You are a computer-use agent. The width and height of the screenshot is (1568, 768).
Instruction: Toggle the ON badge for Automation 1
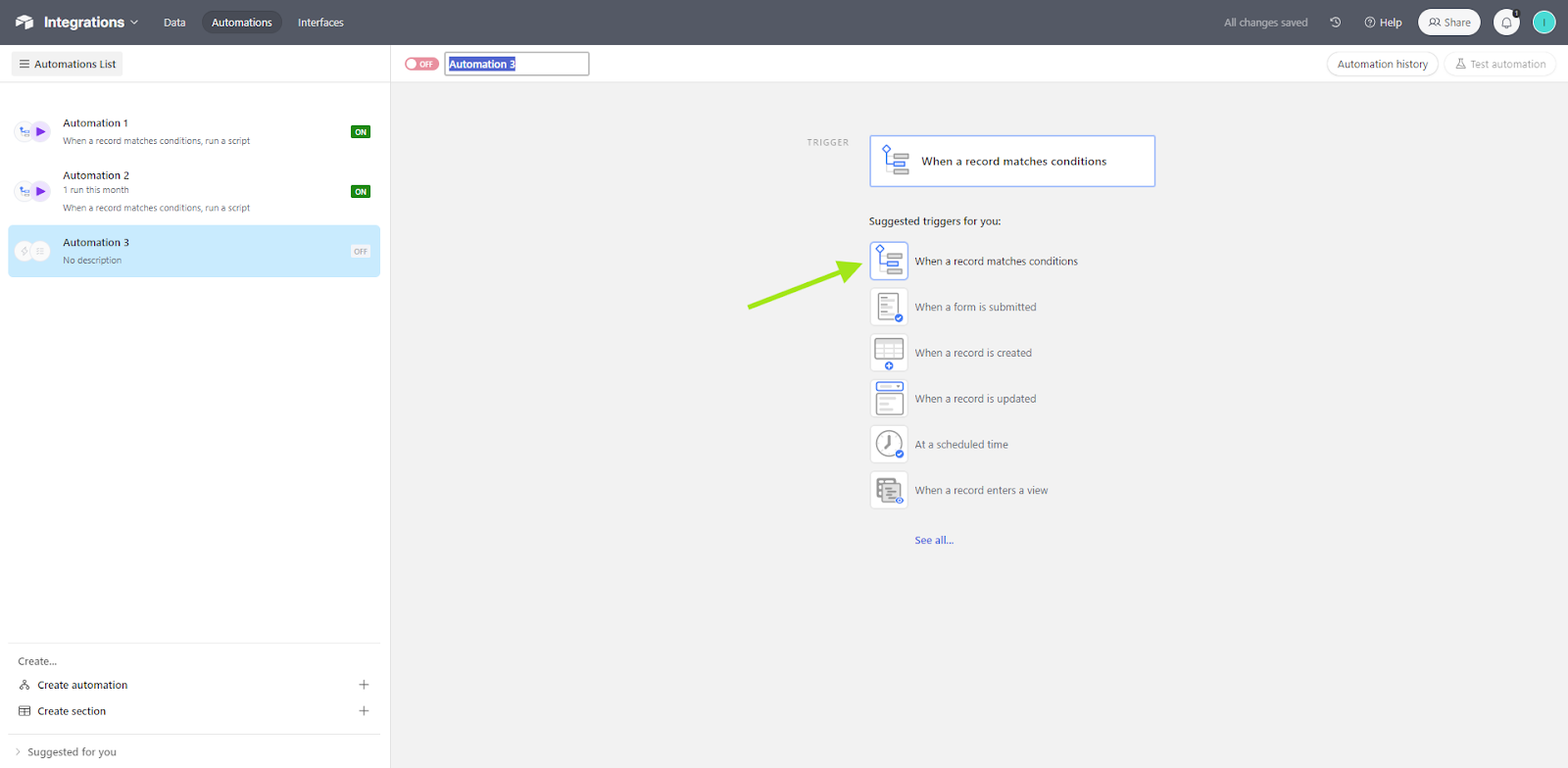(x=361, y=132)
